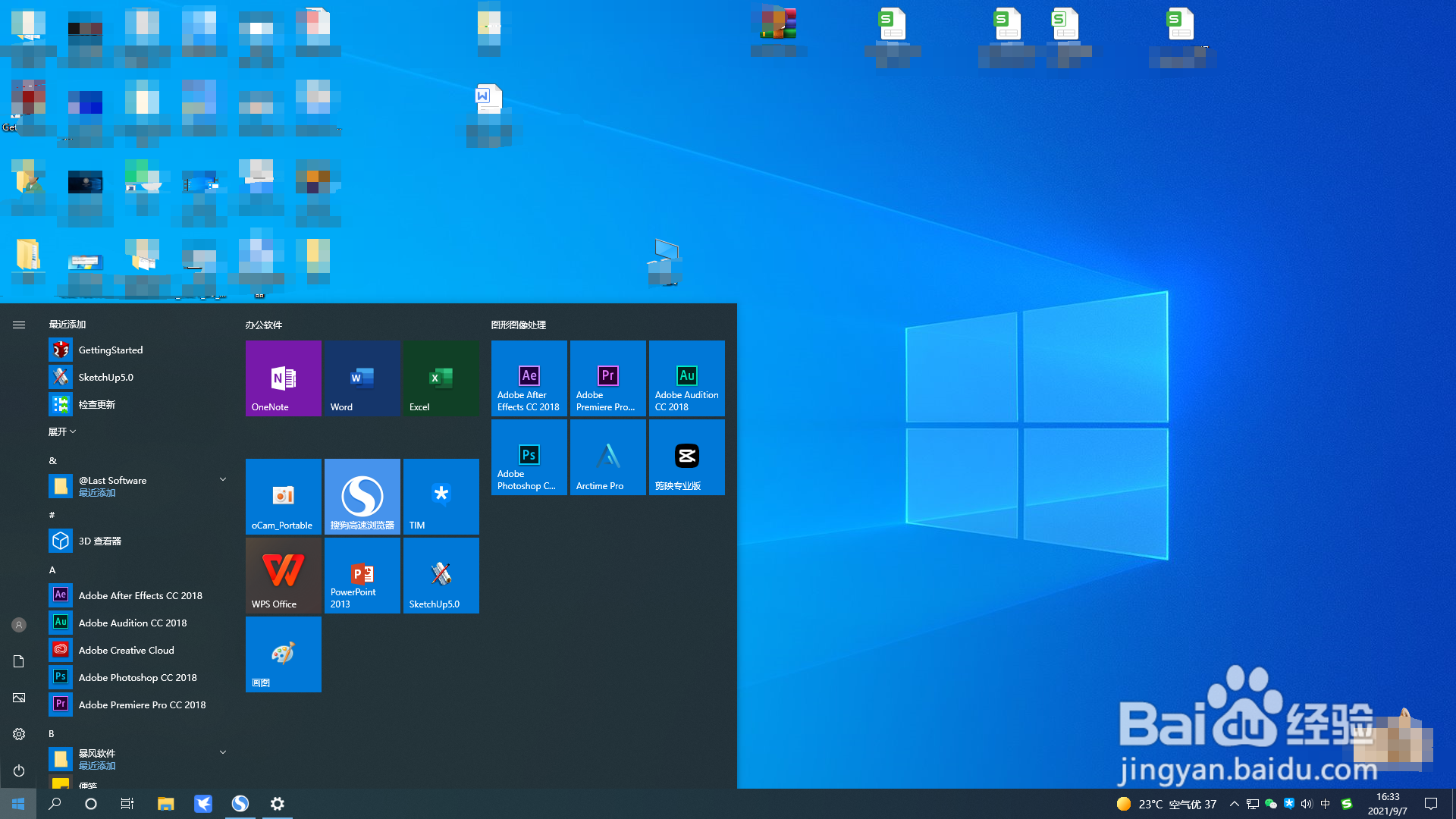
Task: Open WPS Office tile
Action: click(x=283, y=575)
